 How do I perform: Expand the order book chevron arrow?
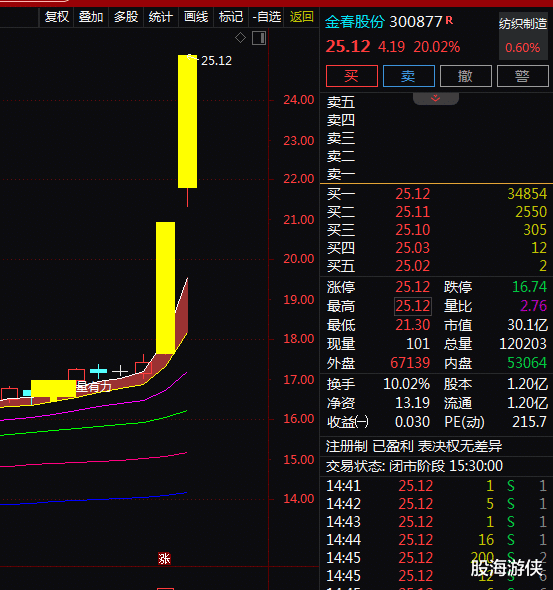point(436,99)
